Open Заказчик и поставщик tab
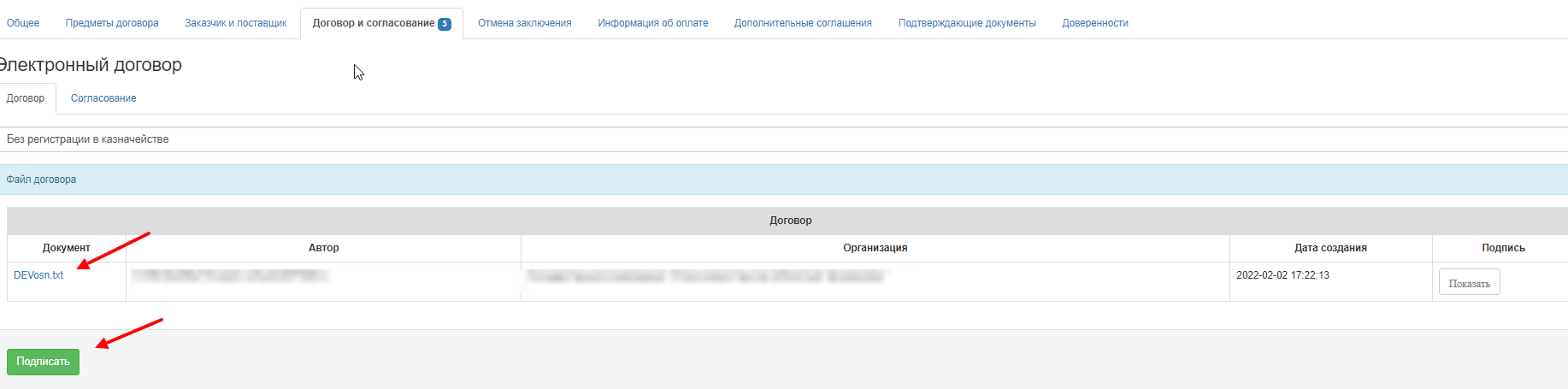Viewport: 1568px width, 389px height. pos(236,23)
